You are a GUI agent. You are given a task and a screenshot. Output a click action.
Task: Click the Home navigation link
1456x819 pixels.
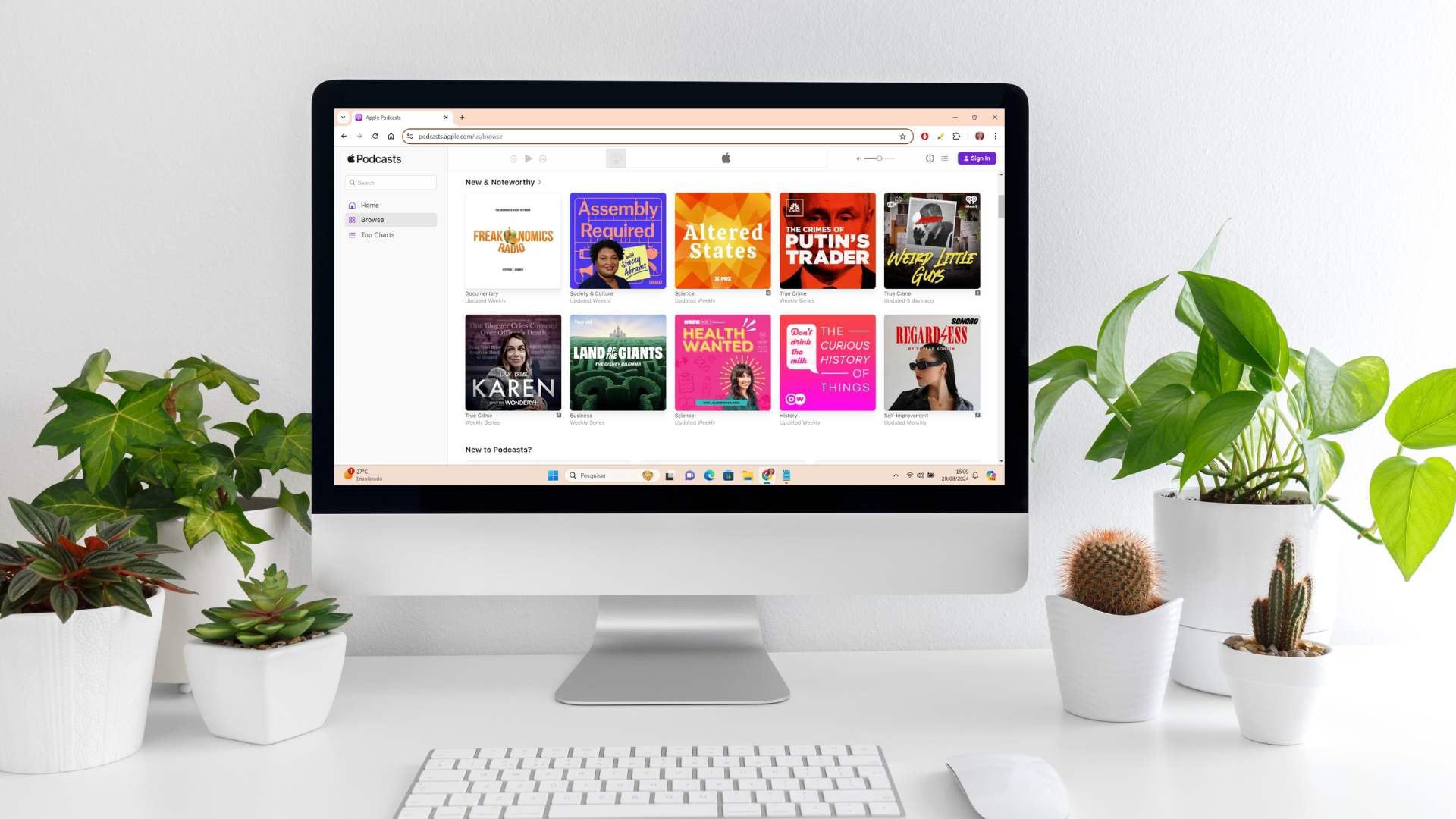370,205
